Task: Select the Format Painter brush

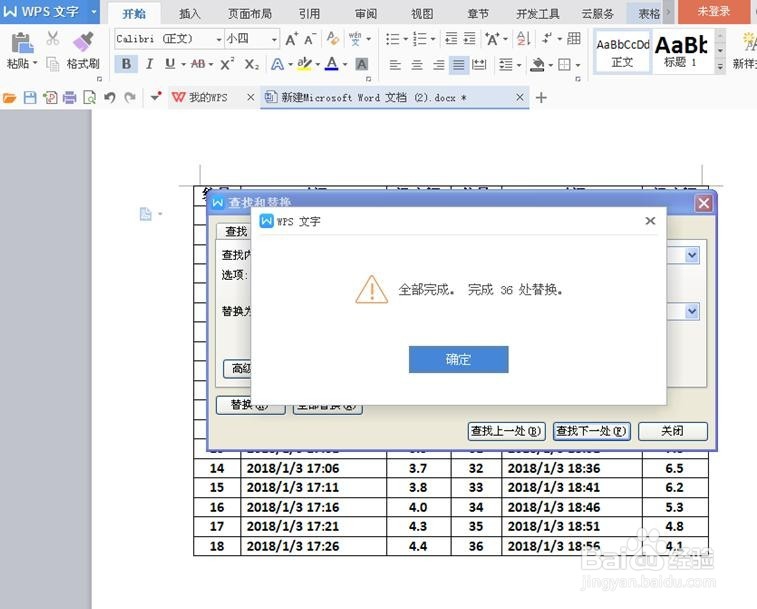Action: coord(83,42)
